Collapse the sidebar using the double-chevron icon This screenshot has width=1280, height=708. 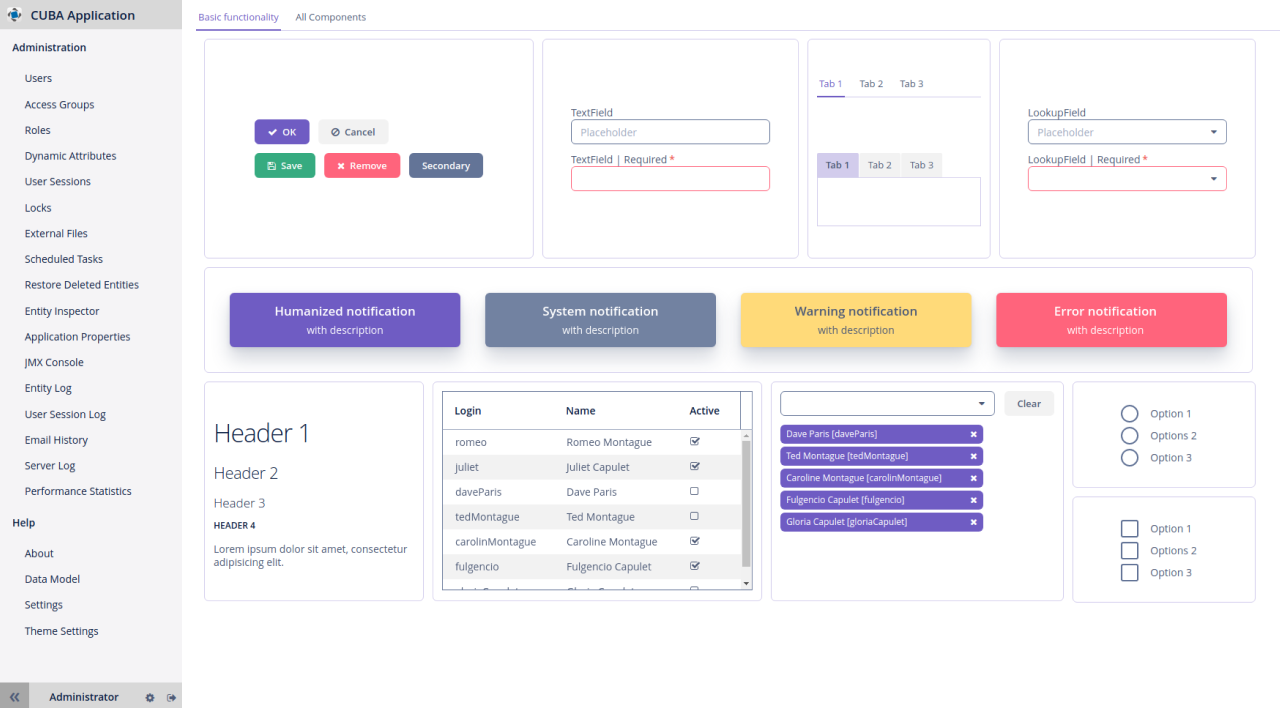coord(14,696)
